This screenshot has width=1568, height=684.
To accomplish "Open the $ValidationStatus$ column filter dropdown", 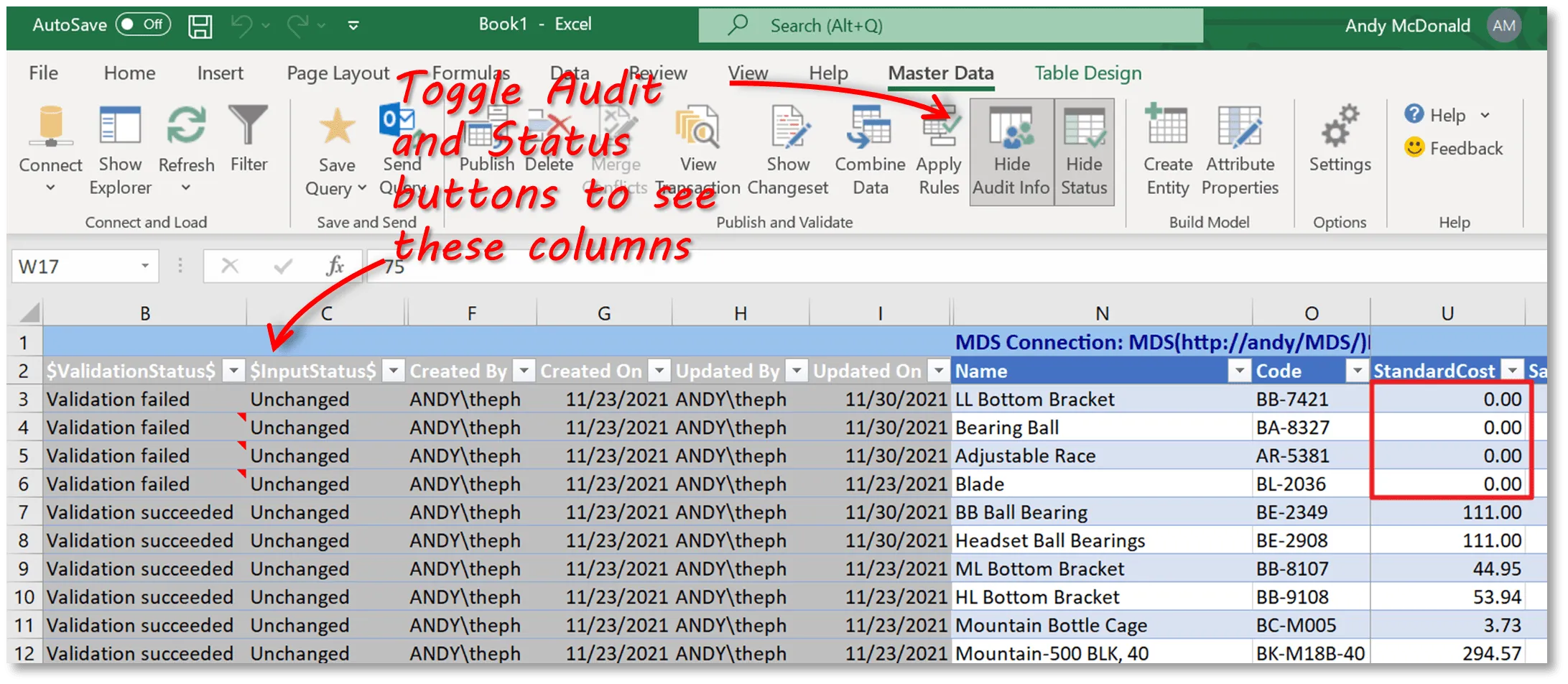I will tap(233, 371).
